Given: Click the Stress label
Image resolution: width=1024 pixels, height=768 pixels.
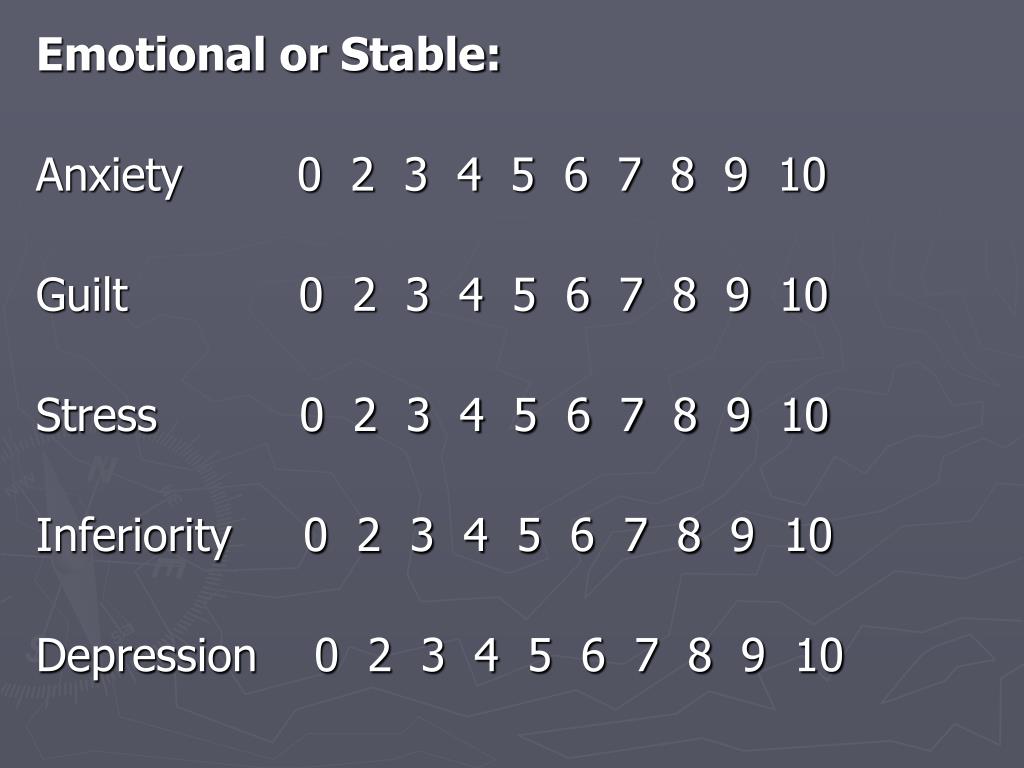Looking at the screenshot, I should (97, 415).
